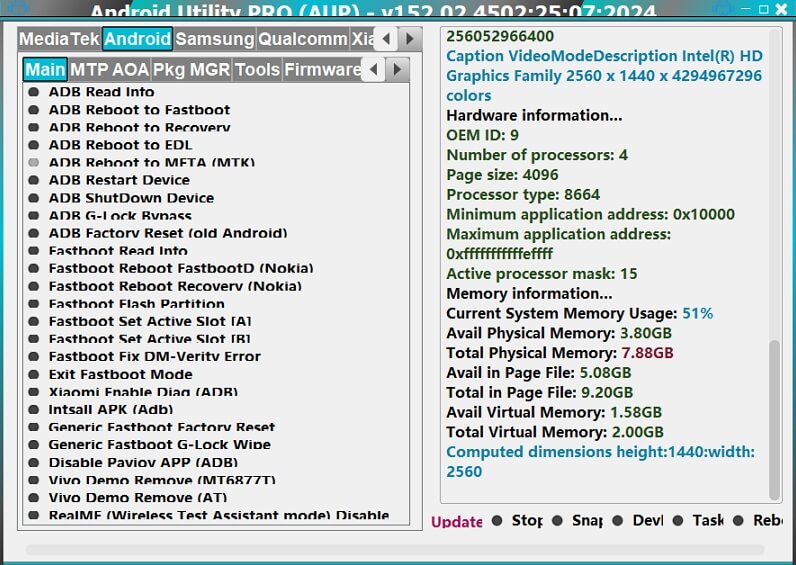
Task: Open the Main sub-tab
Action: (45, 70)
